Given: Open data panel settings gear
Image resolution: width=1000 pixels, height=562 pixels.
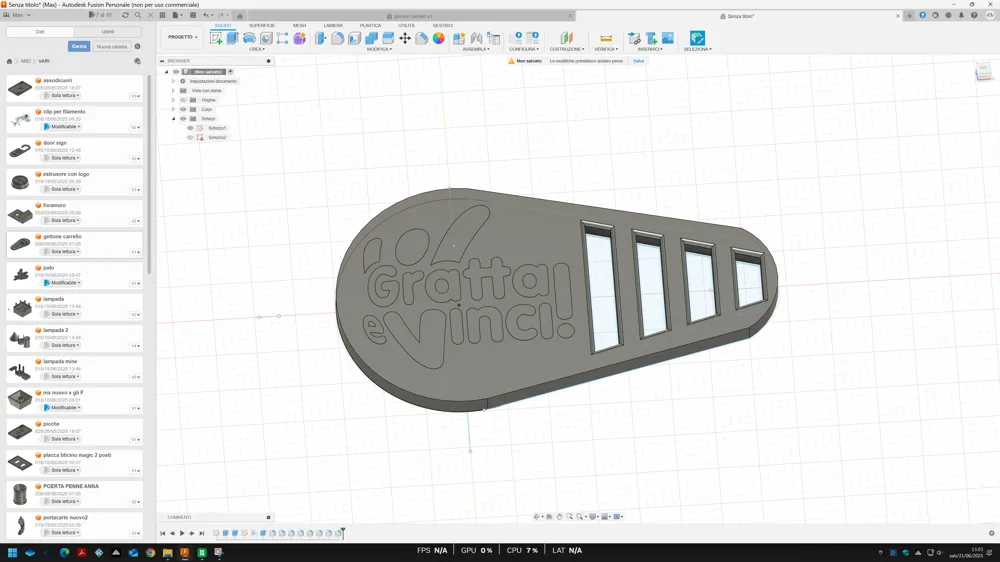Looking at the screenshot, I should tap(137, 47).
